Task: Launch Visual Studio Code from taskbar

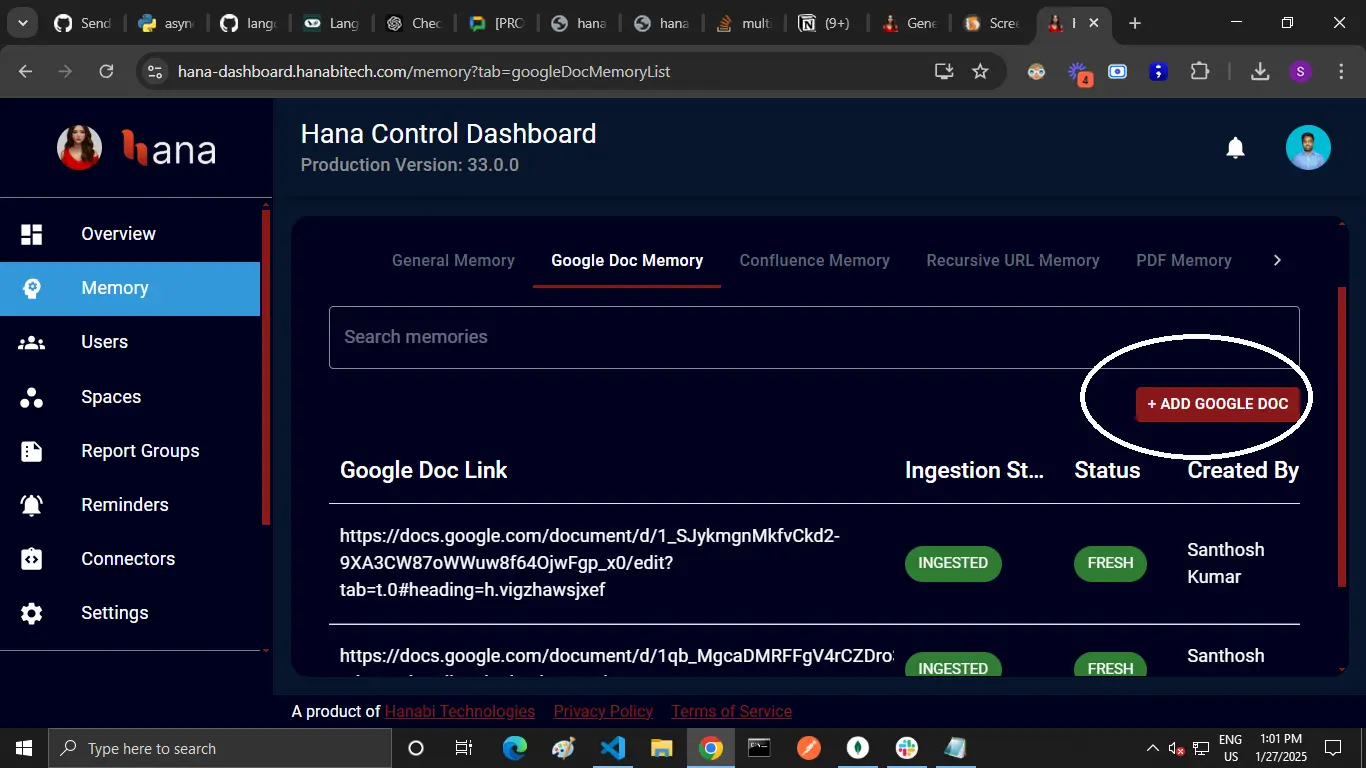Action: coord(613,748)
